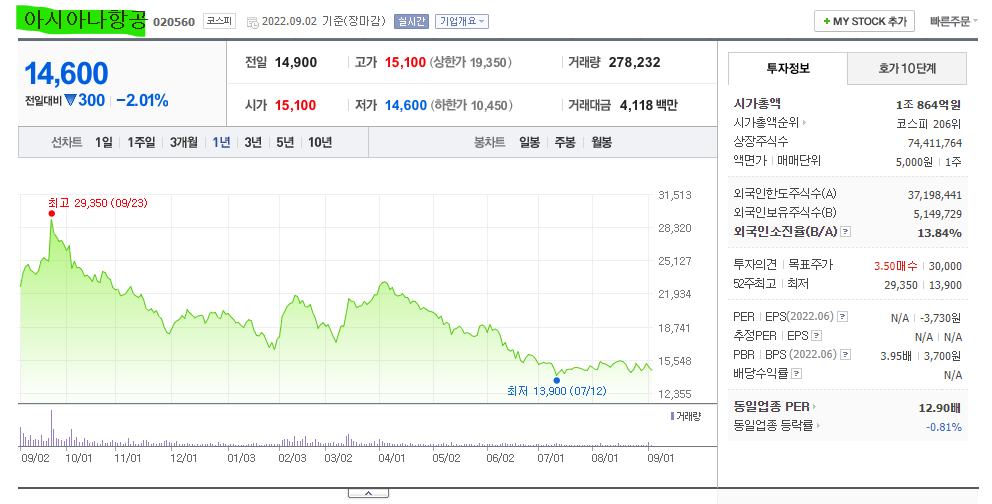Click the 실시간 real-time badge

(411, 22)
